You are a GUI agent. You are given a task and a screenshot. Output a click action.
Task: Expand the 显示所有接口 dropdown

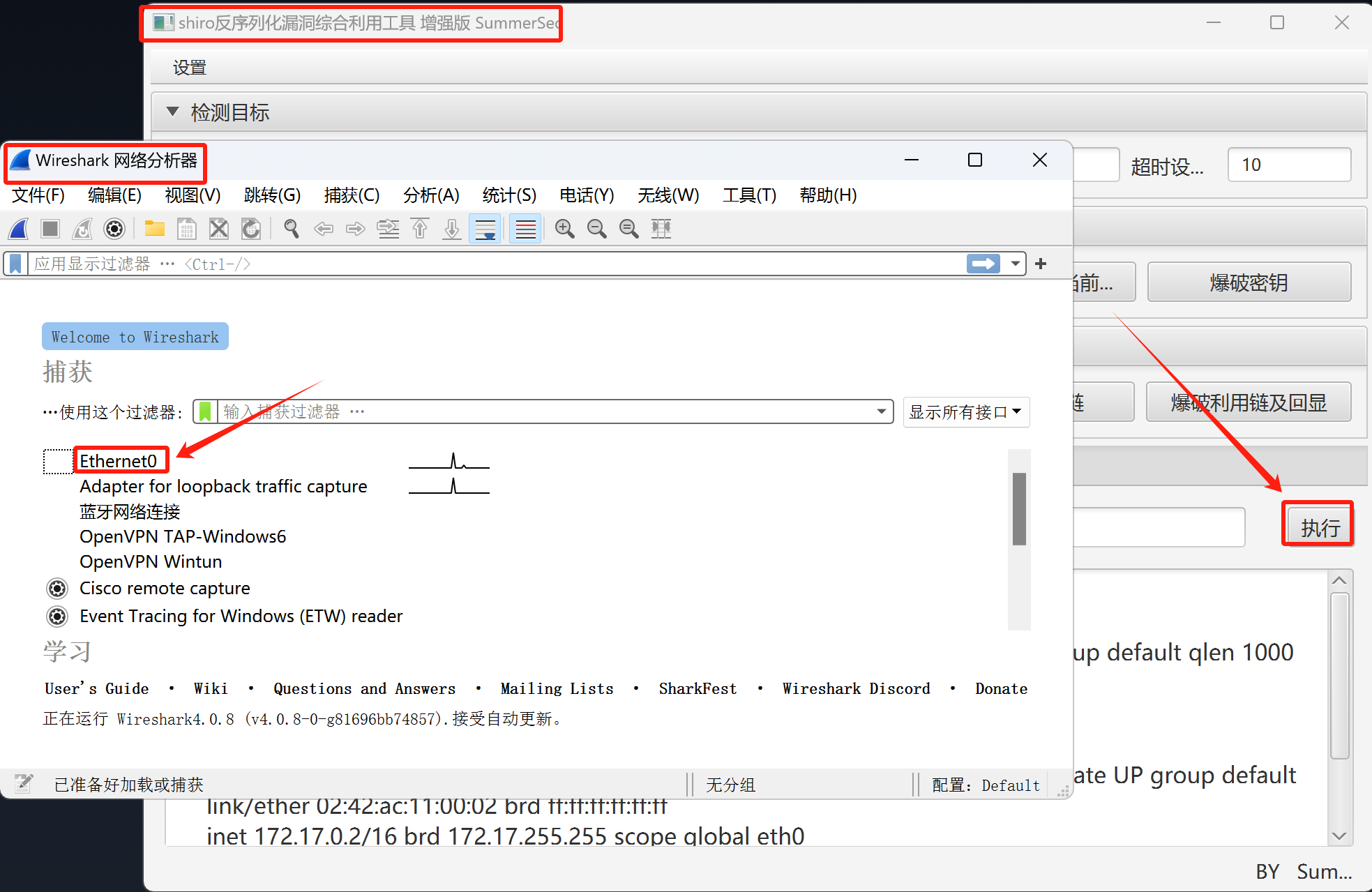965,412
